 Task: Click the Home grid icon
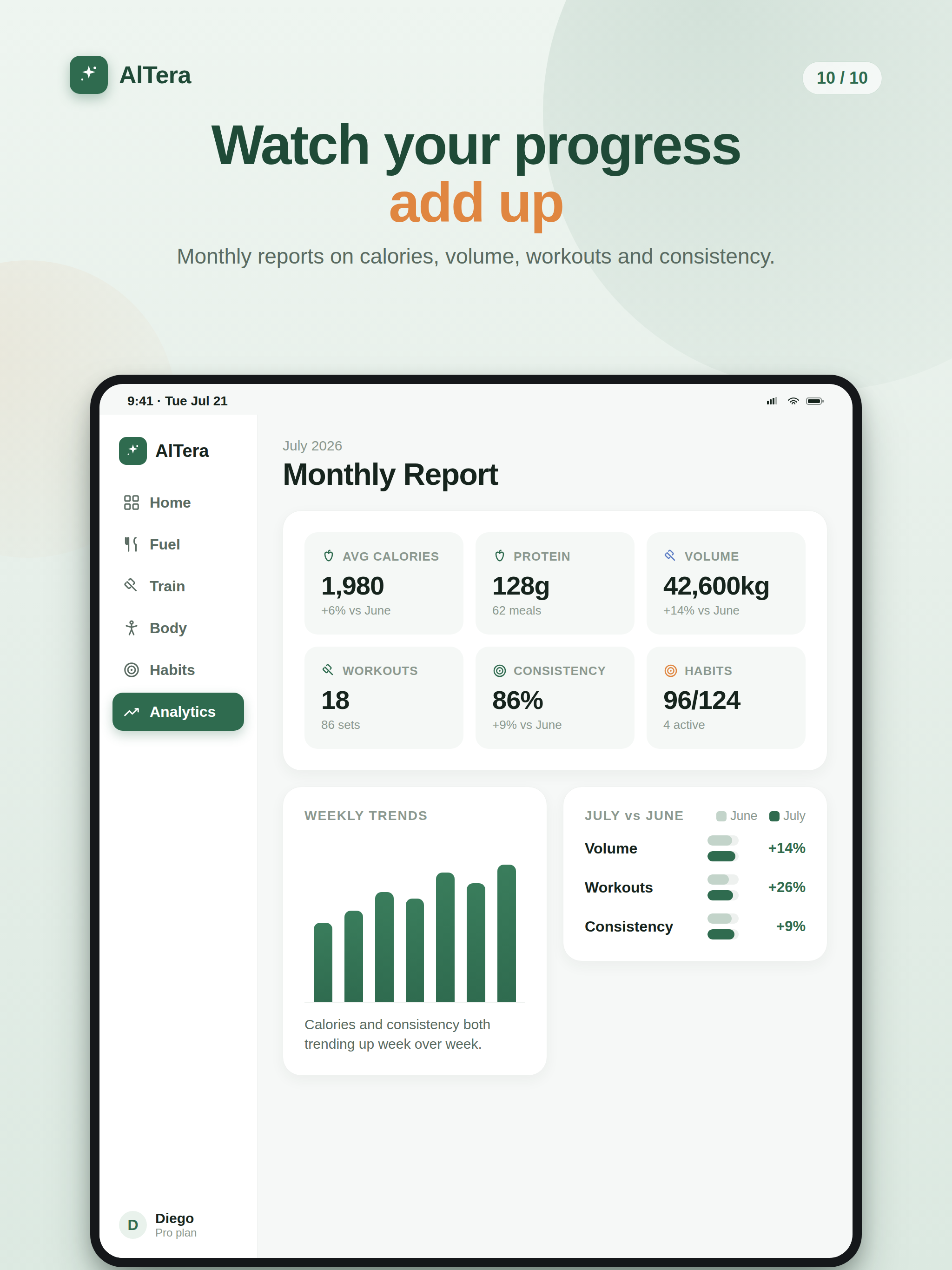tap(132, 503)
